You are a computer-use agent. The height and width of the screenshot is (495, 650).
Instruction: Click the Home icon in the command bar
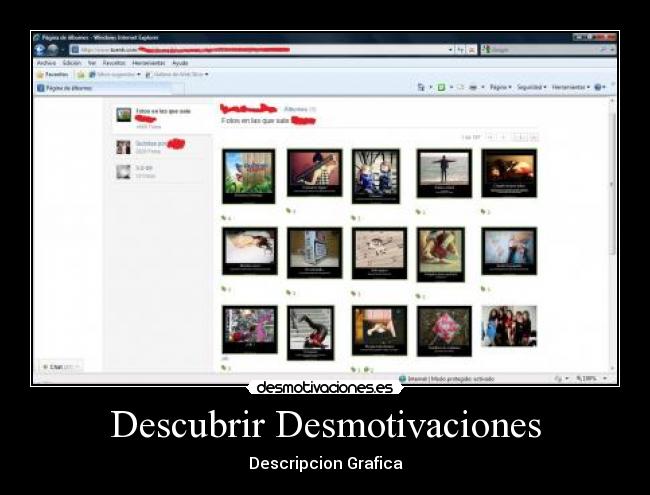click(421, 87)
